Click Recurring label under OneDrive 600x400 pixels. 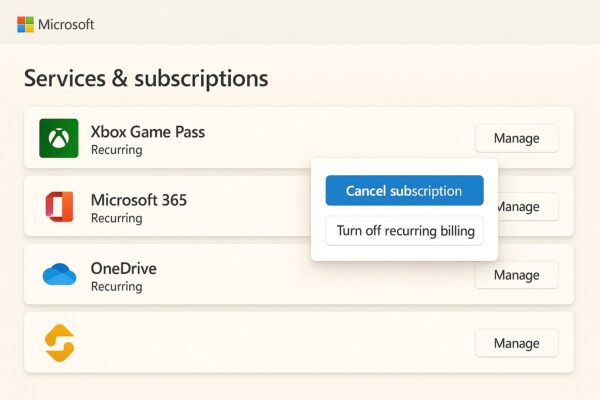(117, 286)
